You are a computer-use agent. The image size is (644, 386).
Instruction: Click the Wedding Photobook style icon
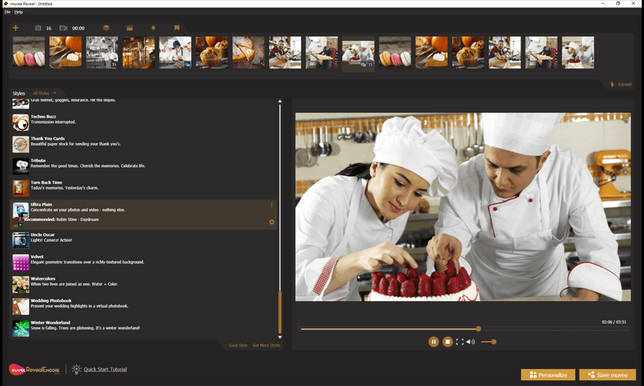click(21, 306)
